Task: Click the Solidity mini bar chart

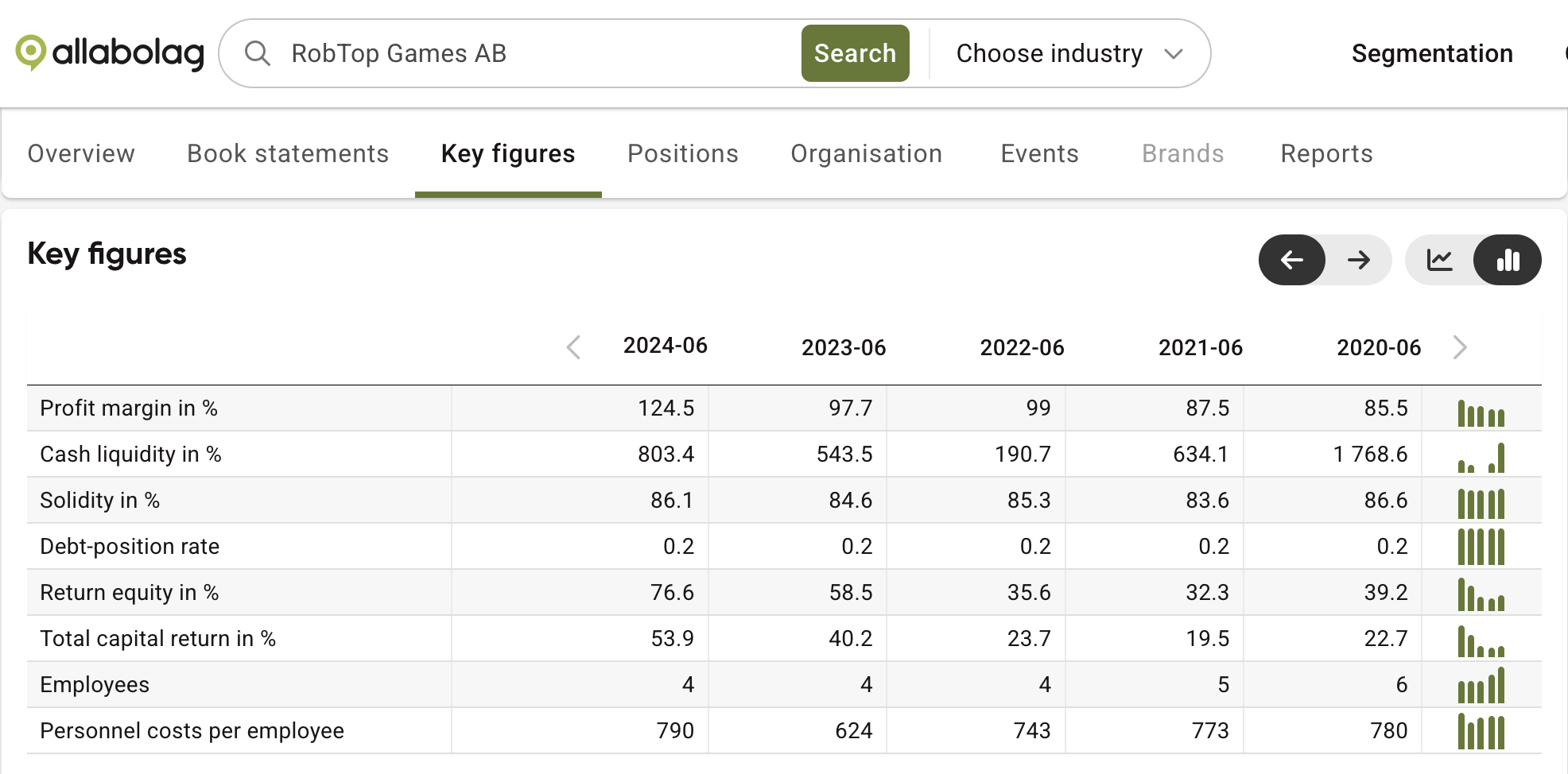Action: (1481, 504)
